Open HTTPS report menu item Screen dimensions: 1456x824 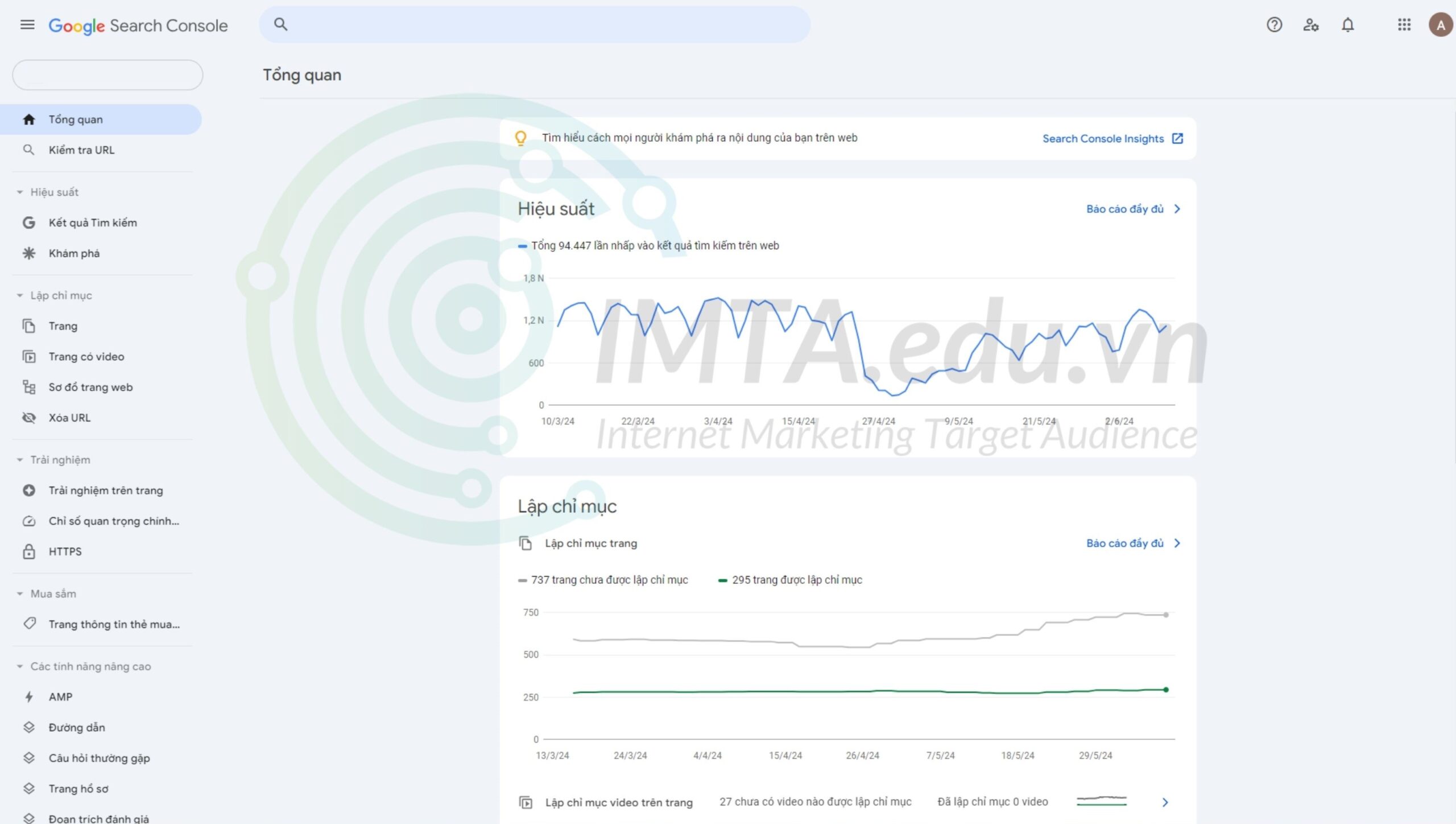[x=101, y=551]
